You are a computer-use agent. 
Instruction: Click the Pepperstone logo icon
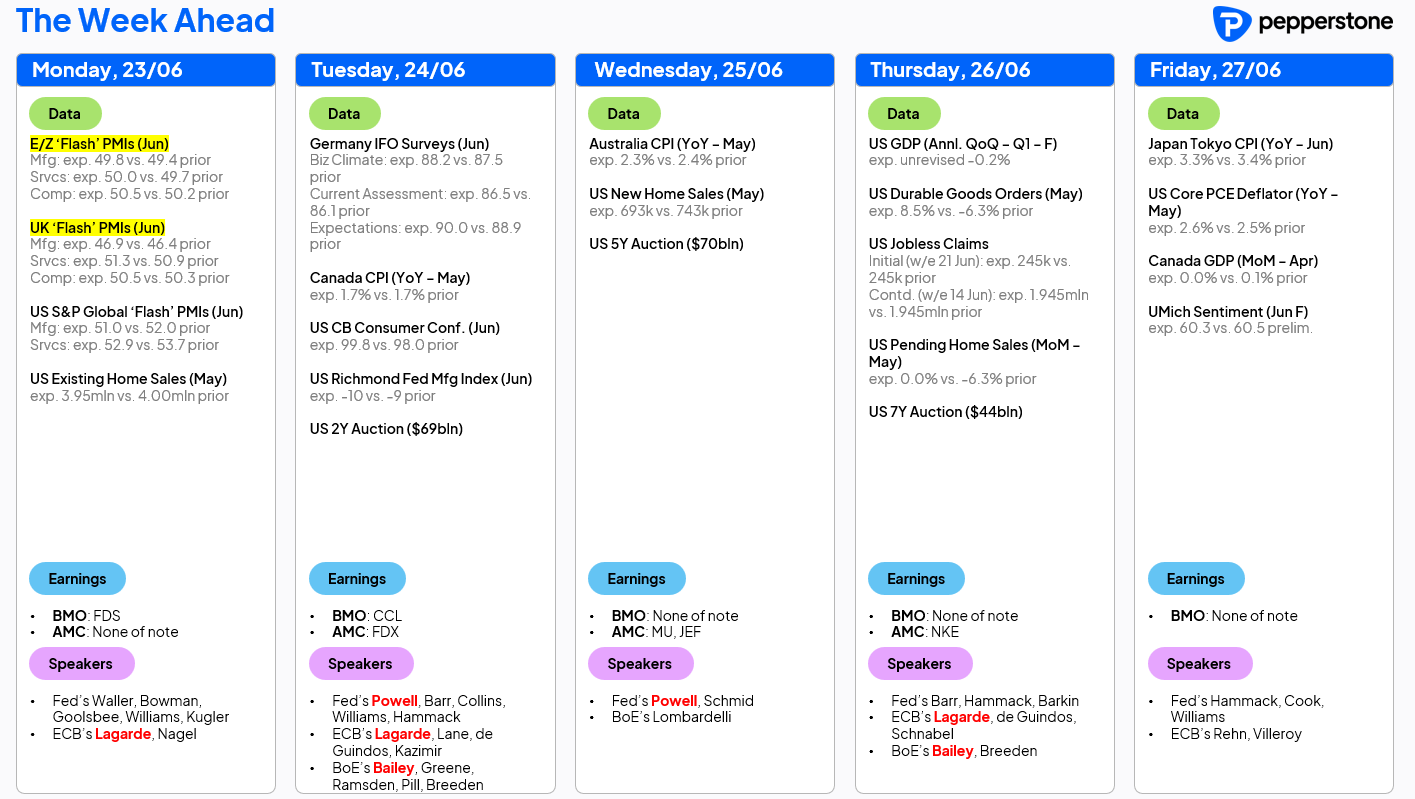point(1232,23)
